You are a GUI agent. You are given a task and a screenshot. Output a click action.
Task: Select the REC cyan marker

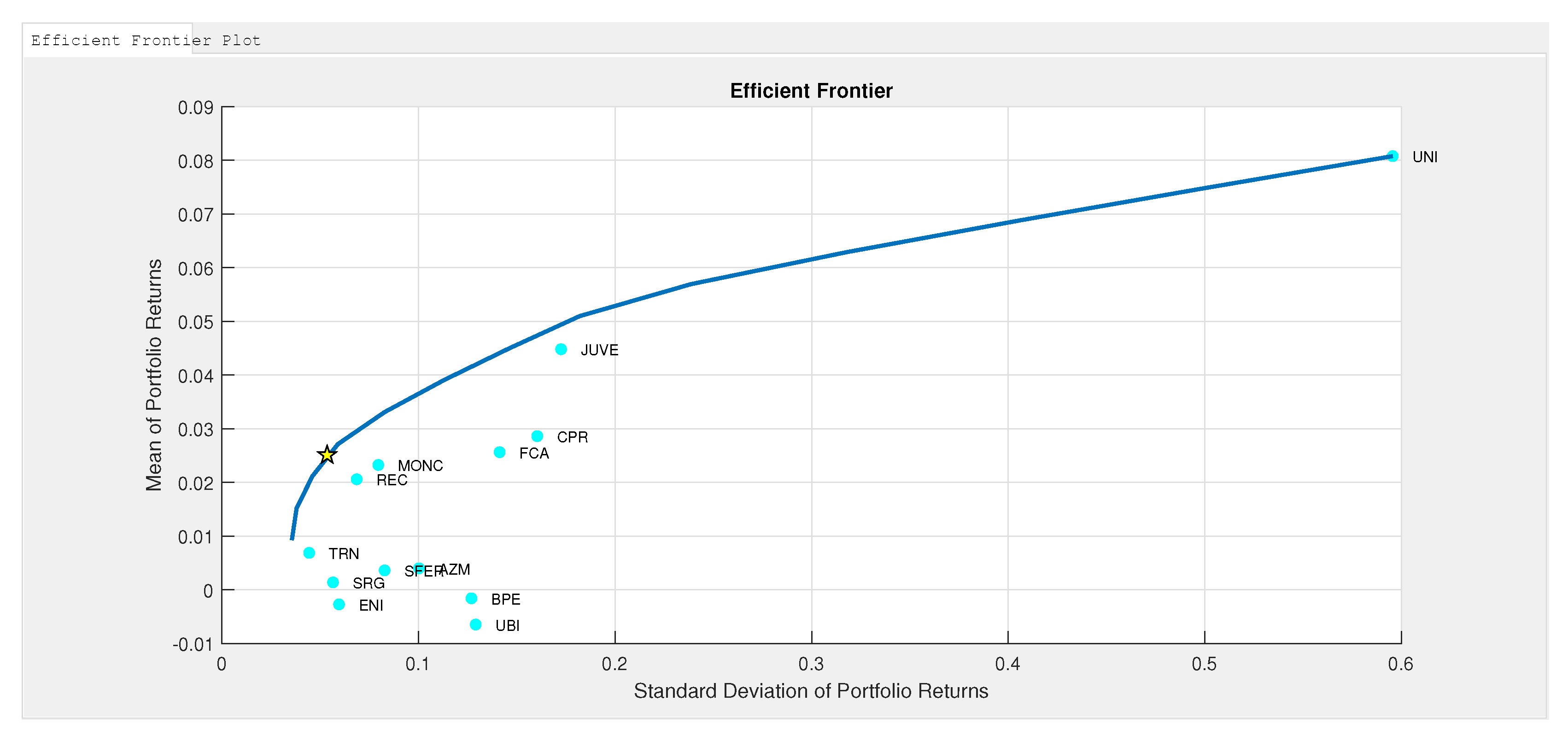click(x=357, y=479)
